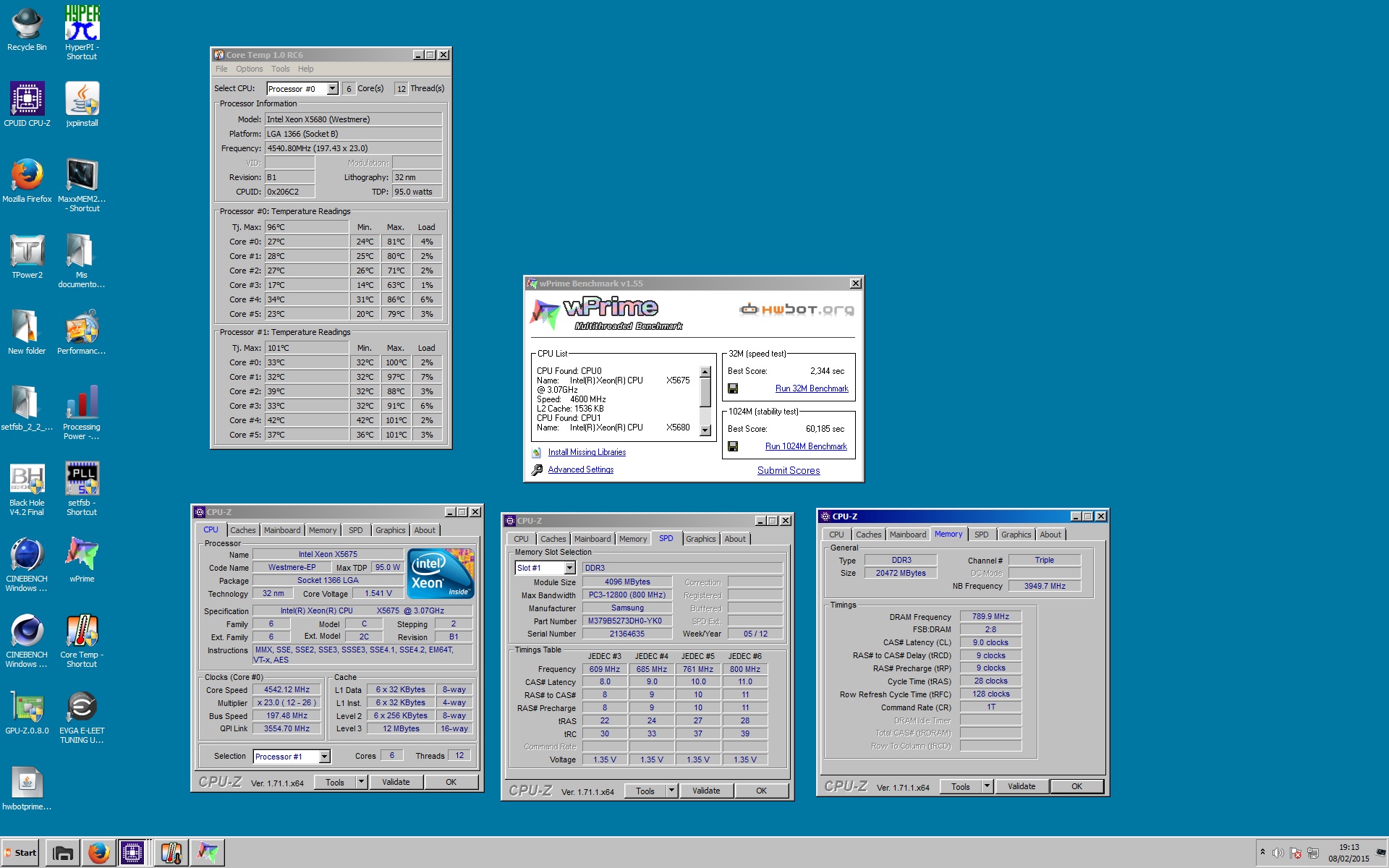Open the Options menu in Core Temp
This screenshot has height=868, width=1389.
(x=250, y=69)
